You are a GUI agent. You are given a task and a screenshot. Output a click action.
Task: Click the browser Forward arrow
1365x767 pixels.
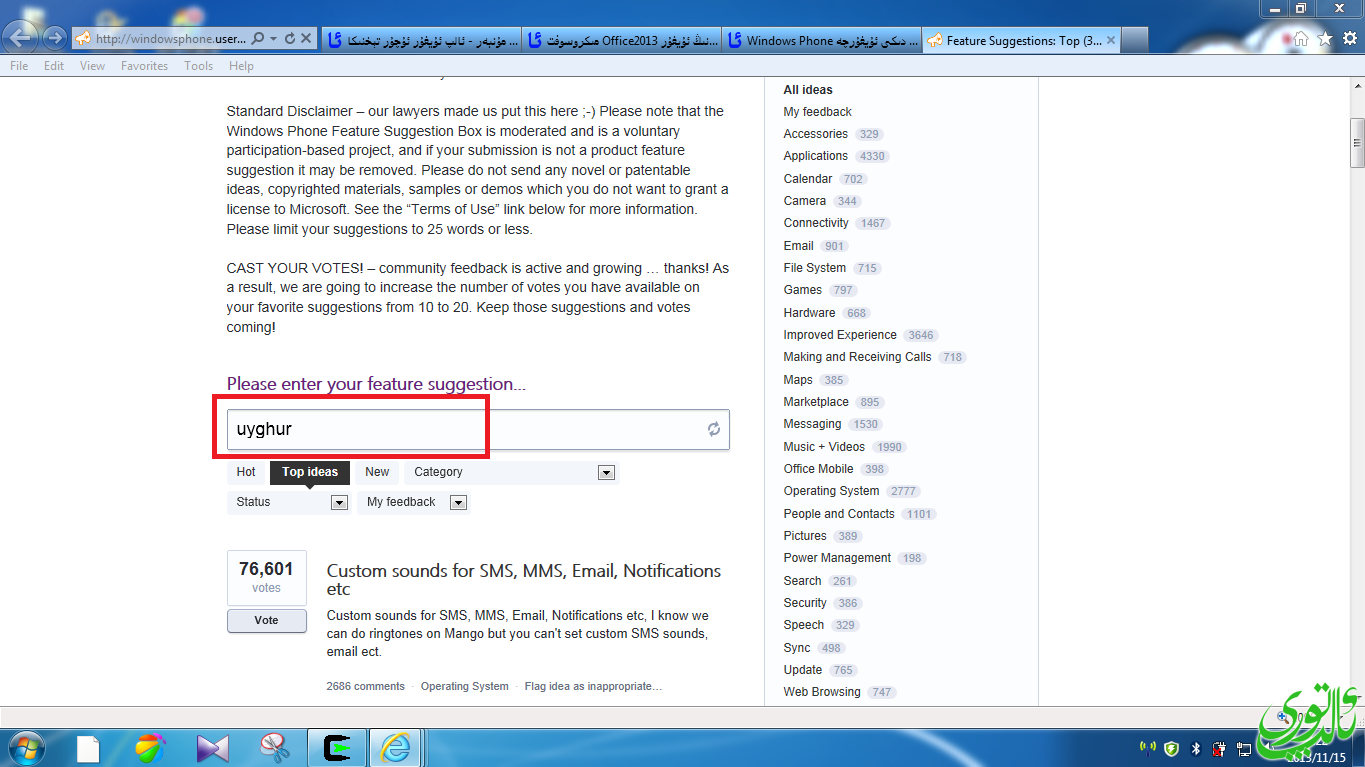coord(55,39)
